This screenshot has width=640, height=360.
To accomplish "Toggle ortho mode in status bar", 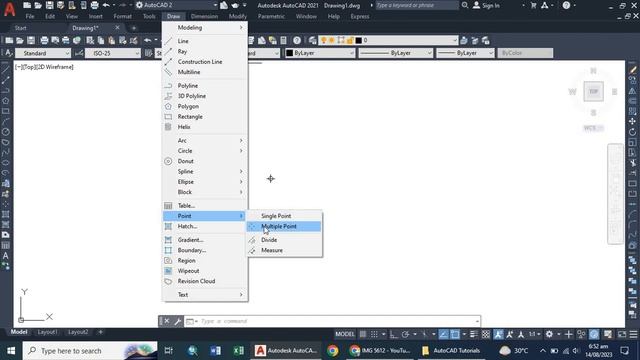I will tap(393, 334).
